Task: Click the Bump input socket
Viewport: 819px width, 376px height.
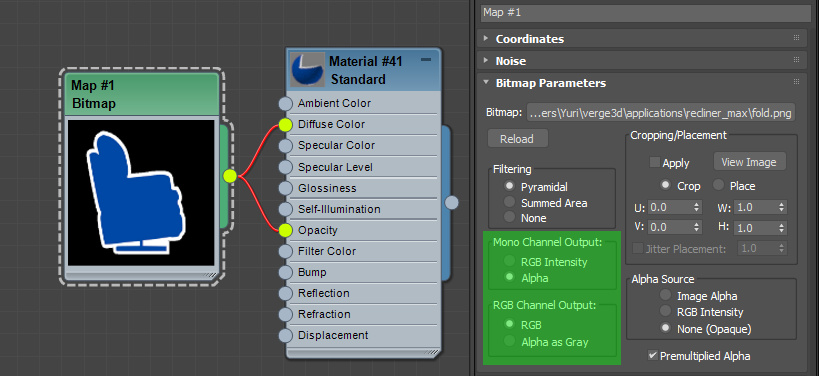Action: (x=285, y=273)
